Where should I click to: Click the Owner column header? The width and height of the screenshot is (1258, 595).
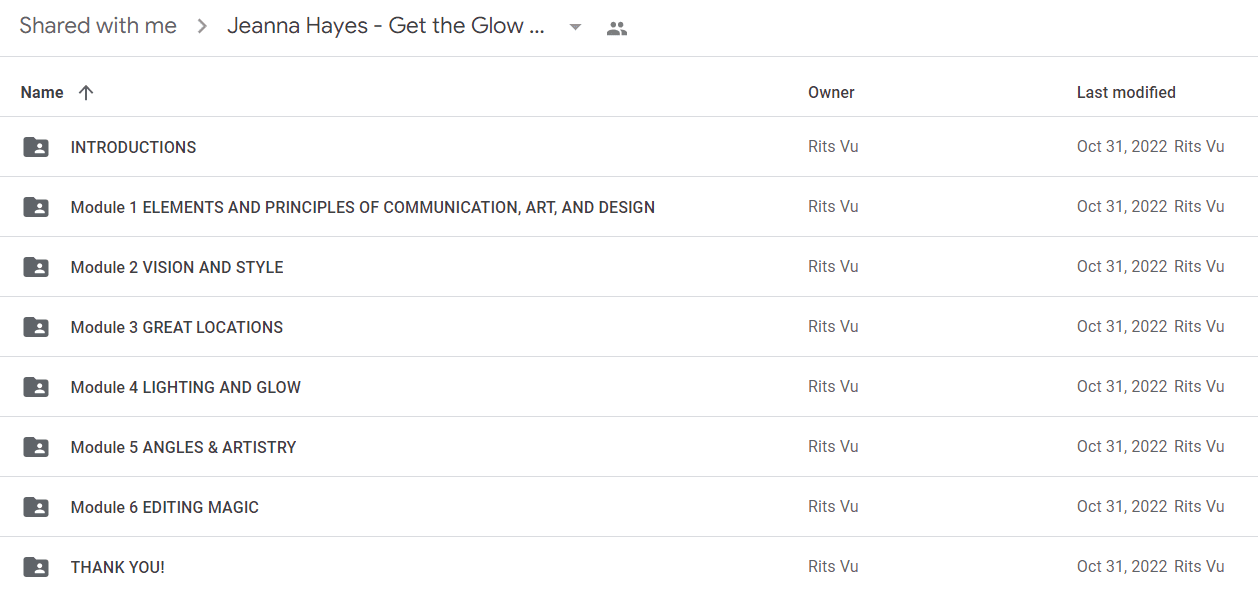pos(831,92)
